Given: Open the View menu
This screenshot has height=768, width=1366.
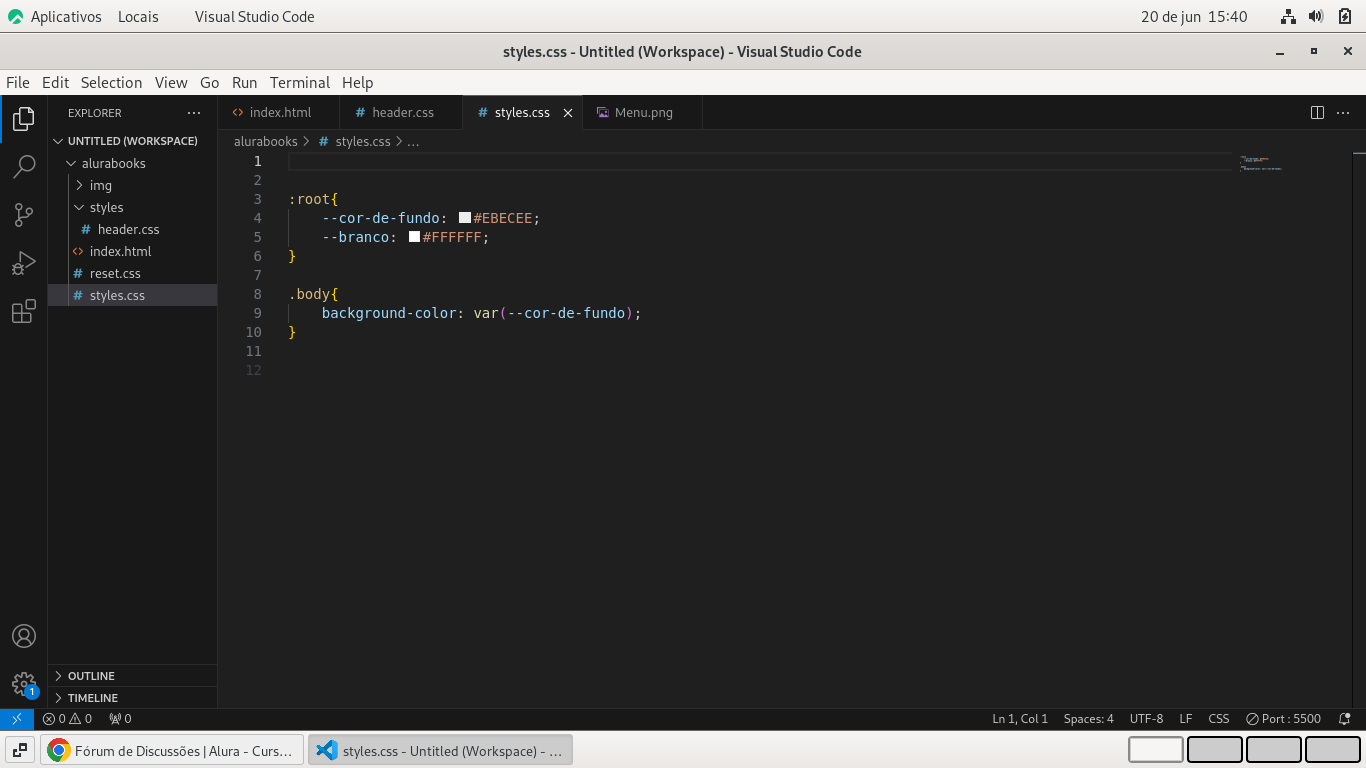Looking at the screenshot, I should pos(171,83).
